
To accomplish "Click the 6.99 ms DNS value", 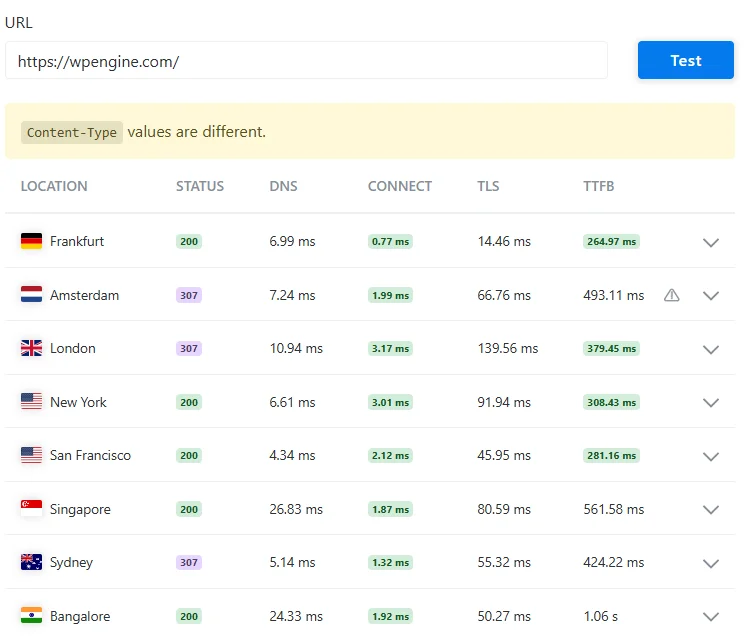I will pos(292,241).
